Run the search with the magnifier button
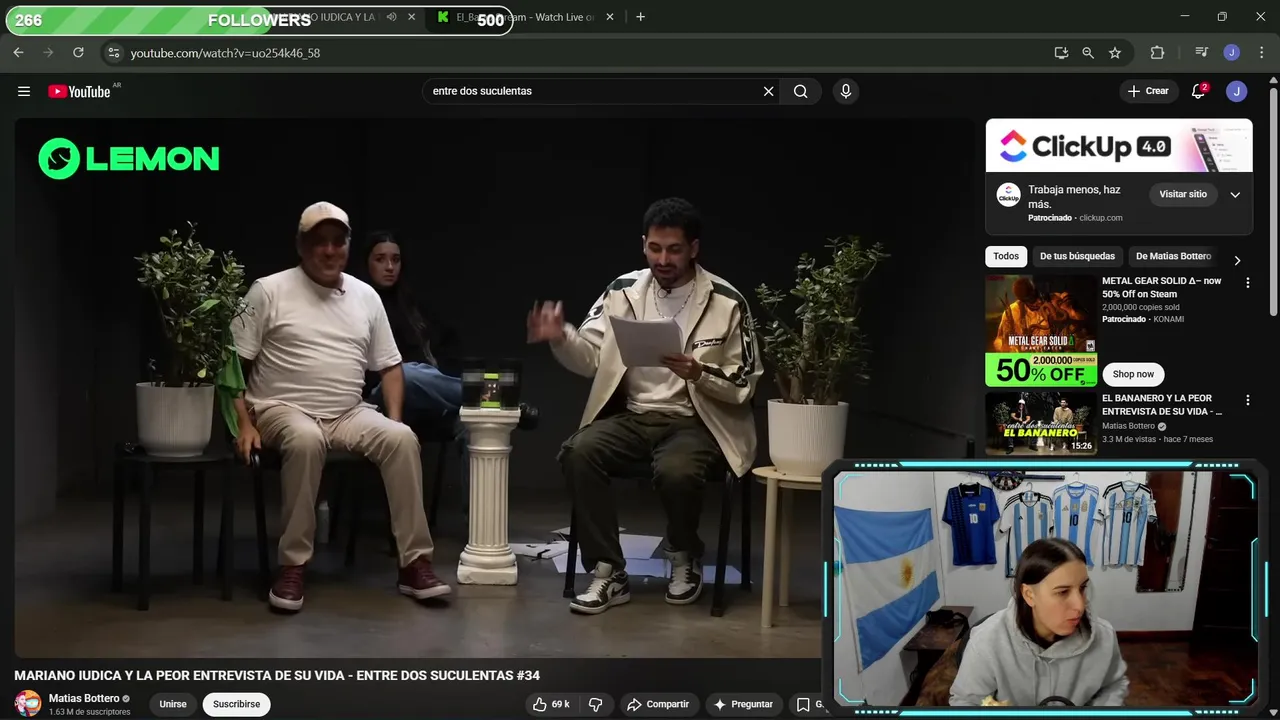1280x720 pixels. point(800,91)
